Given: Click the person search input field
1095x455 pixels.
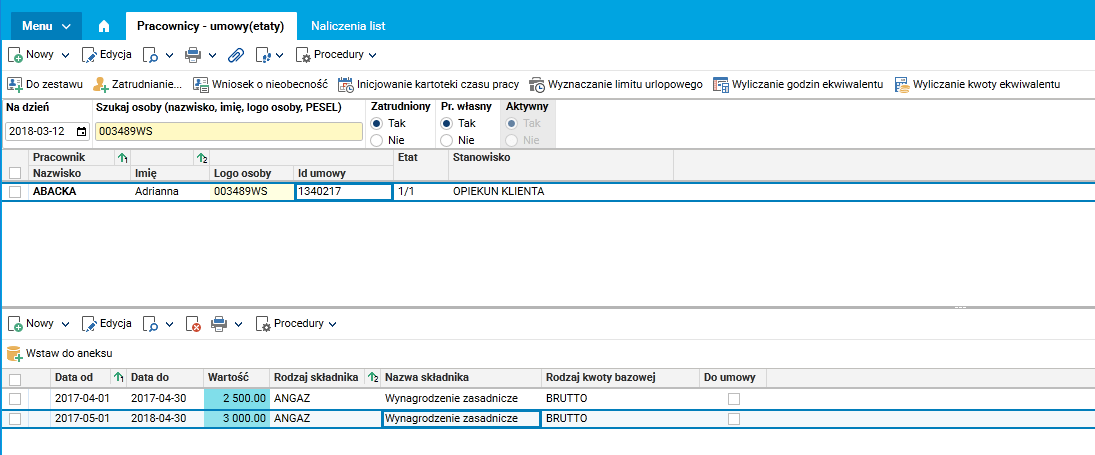Looking at the screenshot, I should [228, 131].
